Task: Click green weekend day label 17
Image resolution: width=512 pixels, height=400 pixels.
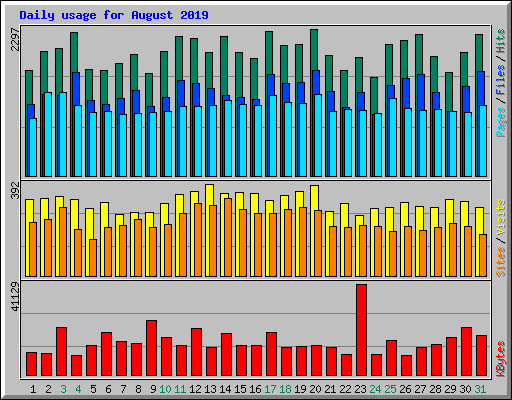Action: click(x=270, y=389)
